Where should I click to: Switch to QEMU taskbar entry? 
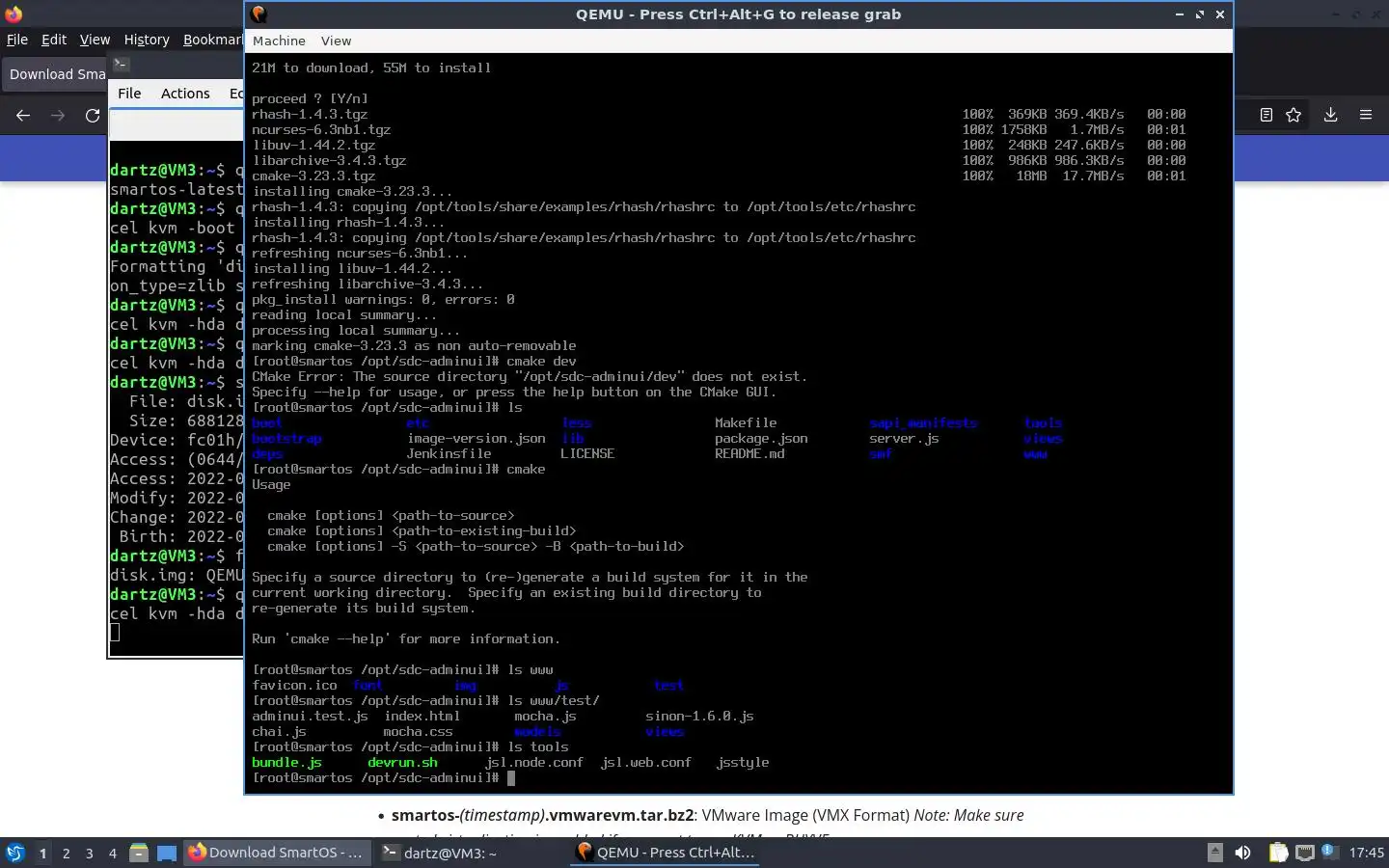(x=666, y=853)
